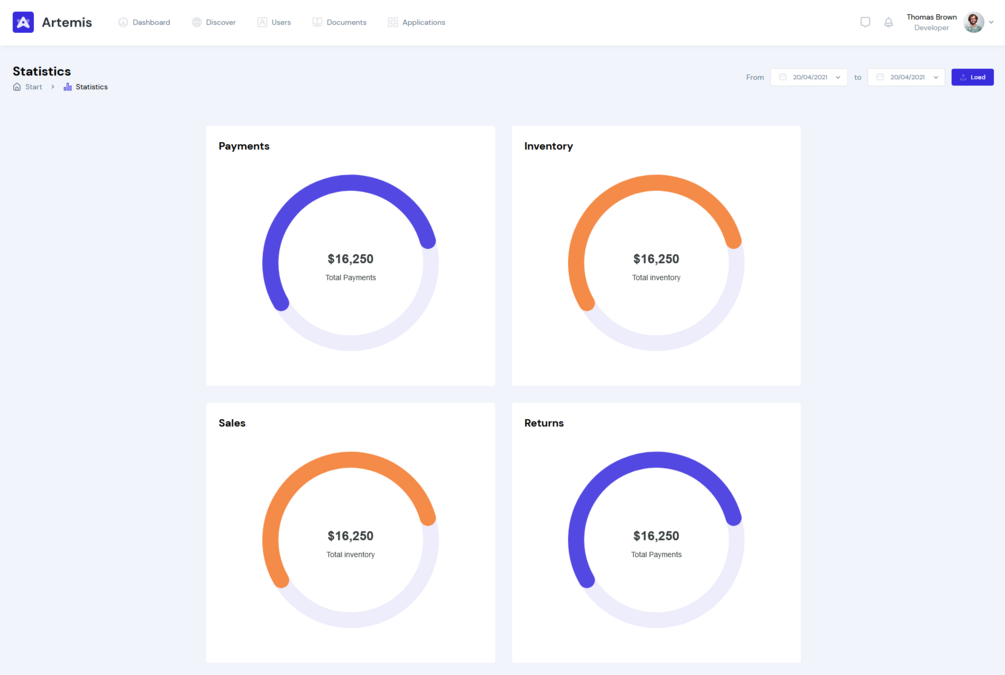The height and width of the screenshot is (675, 1005).
Task: Go to Start breadcrumb link
Action: tap(33, 87)
